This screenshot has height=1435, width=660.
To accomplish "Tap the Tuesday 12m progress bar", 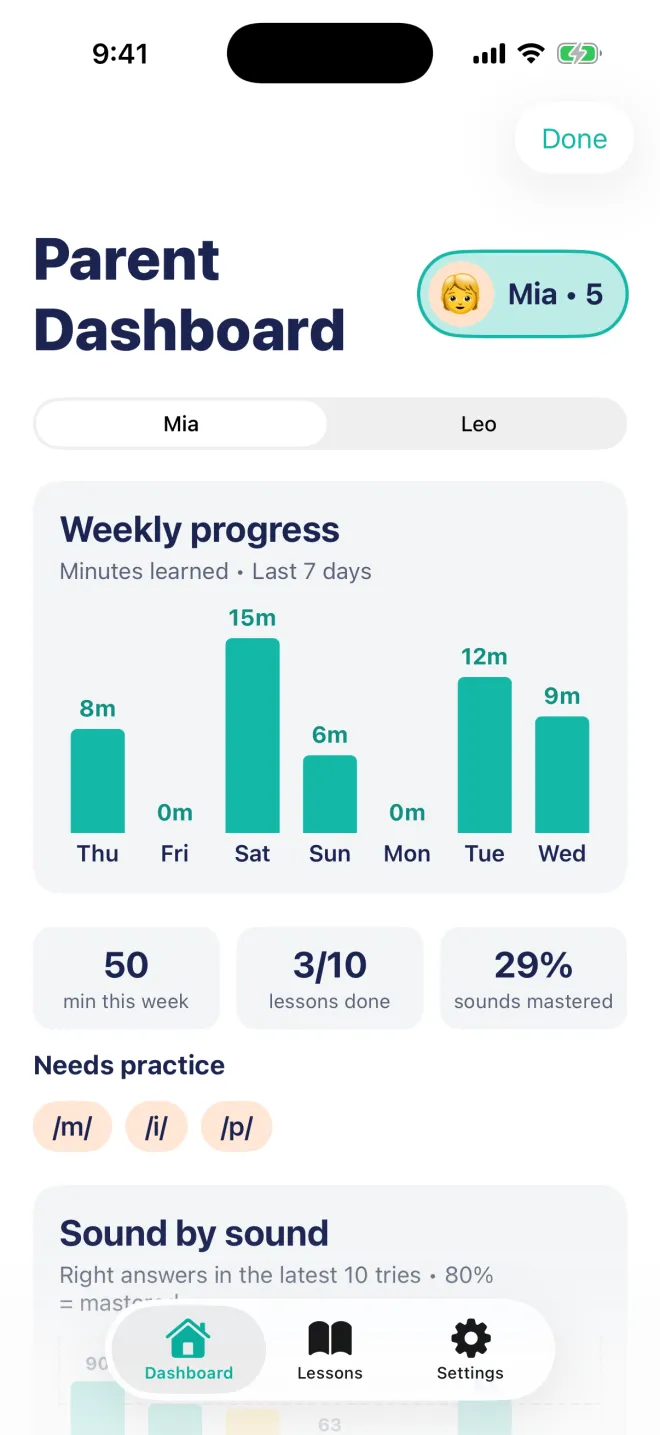I will pyautogui.click(x=485, y=755).
